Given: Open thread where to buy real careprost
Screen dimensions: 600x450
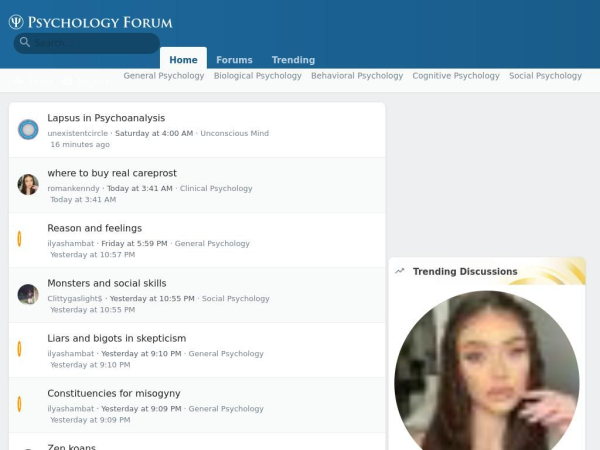Looking at the screenshot, I should (112, 173).
